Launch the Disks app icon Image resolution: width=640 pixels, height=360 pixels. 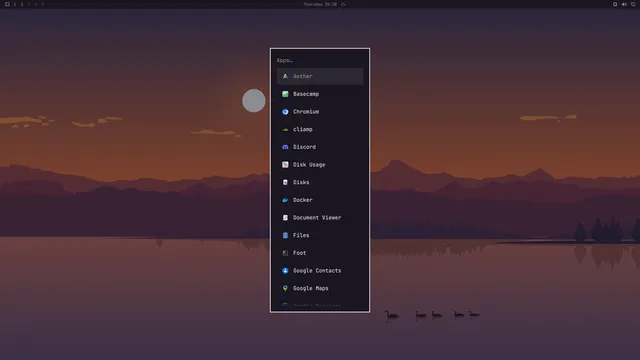click(285, 182)
